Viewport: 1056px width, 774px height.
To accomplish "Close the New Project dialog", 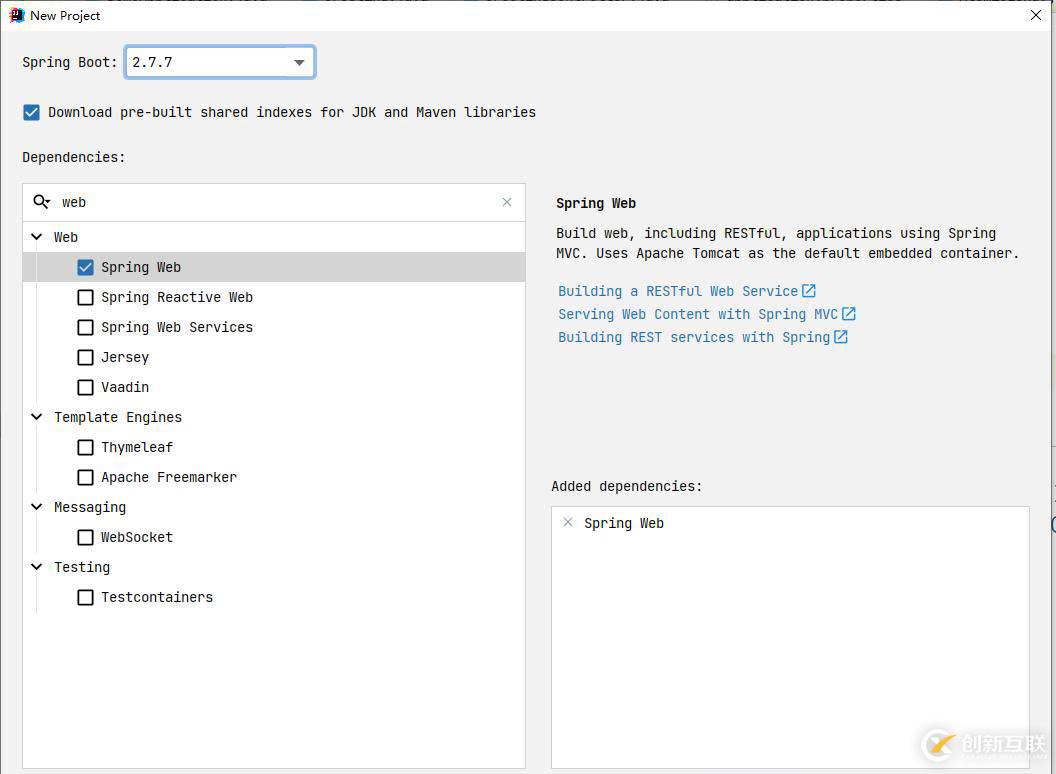I will click(1036, 15).
